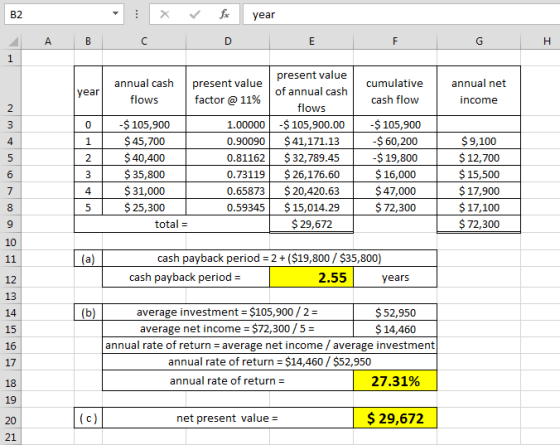The image size is (560, 445).
Task: Select row 18 header
Action: click(x=10, y=381)
